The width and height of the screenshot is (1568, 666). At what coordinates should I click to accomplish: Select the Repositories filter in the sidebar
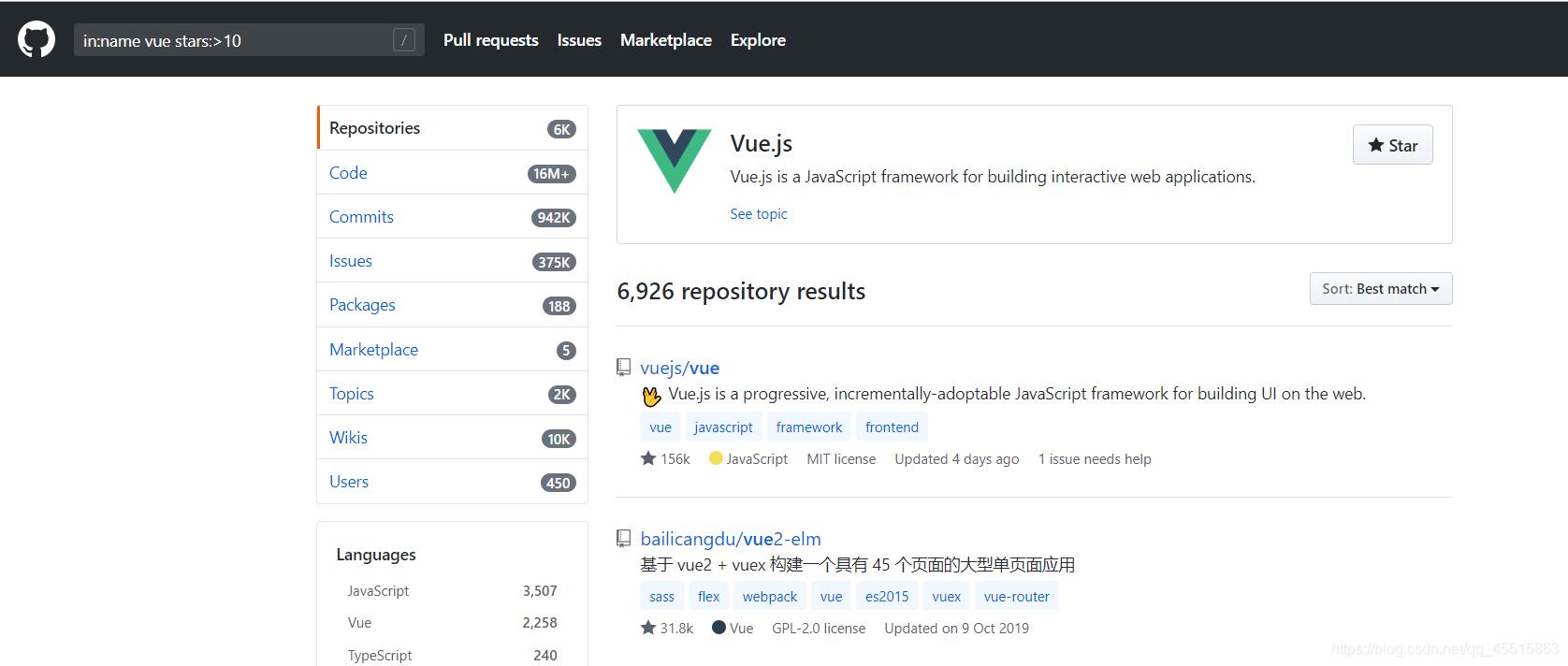[x=453, y=128]
